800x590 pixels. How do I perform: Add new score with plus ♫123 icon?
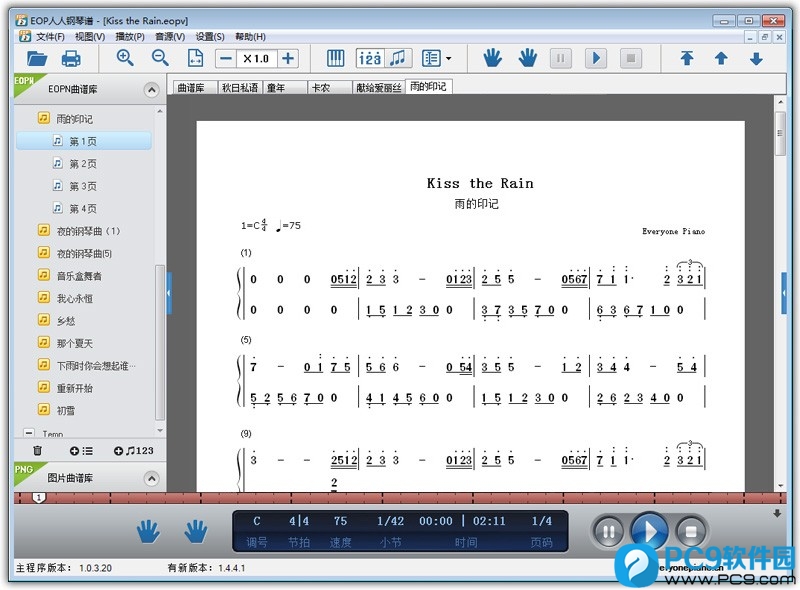pos(134,451)
